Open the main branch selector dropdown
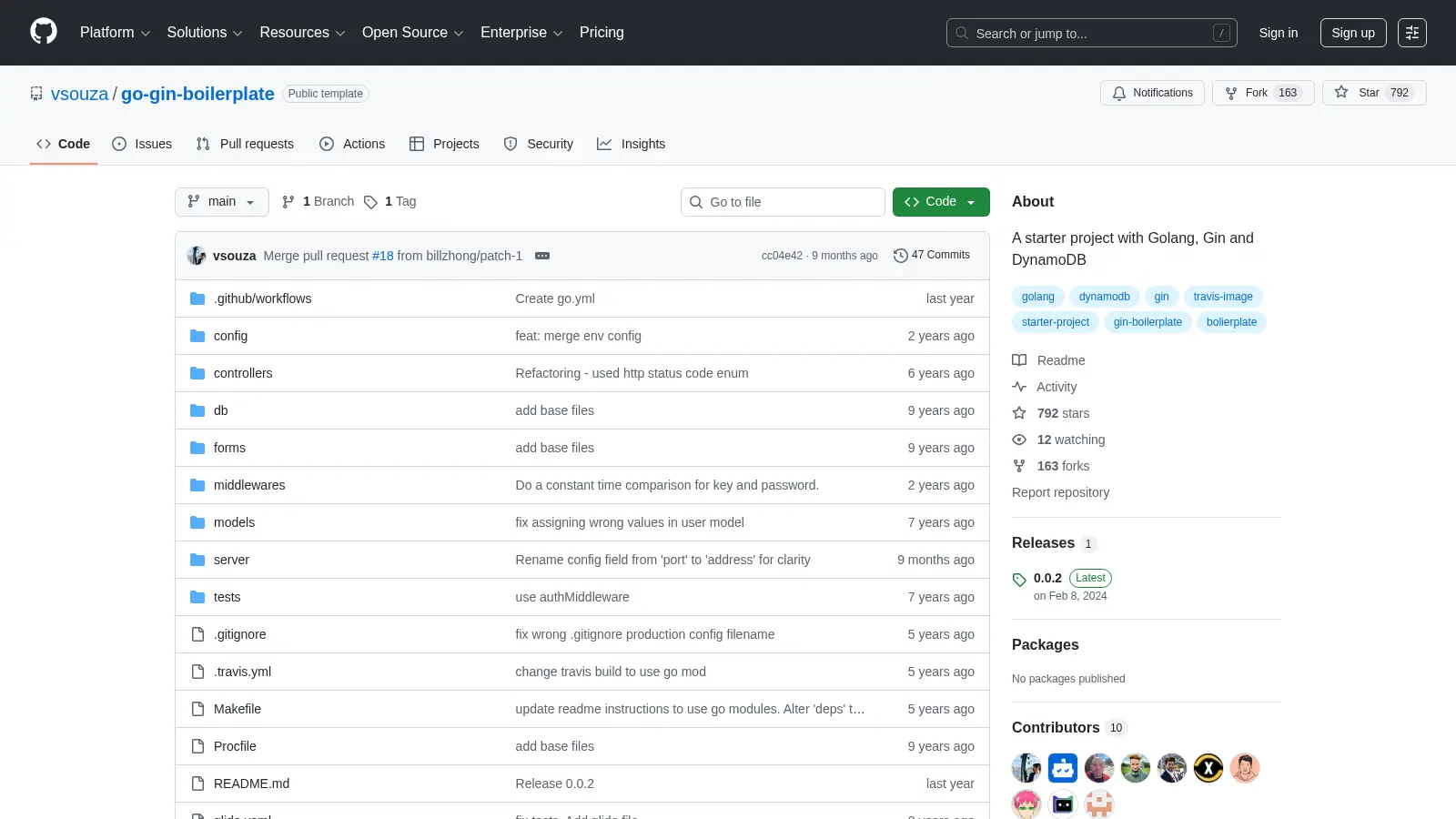1456x819 pixels. click(222, 202)
